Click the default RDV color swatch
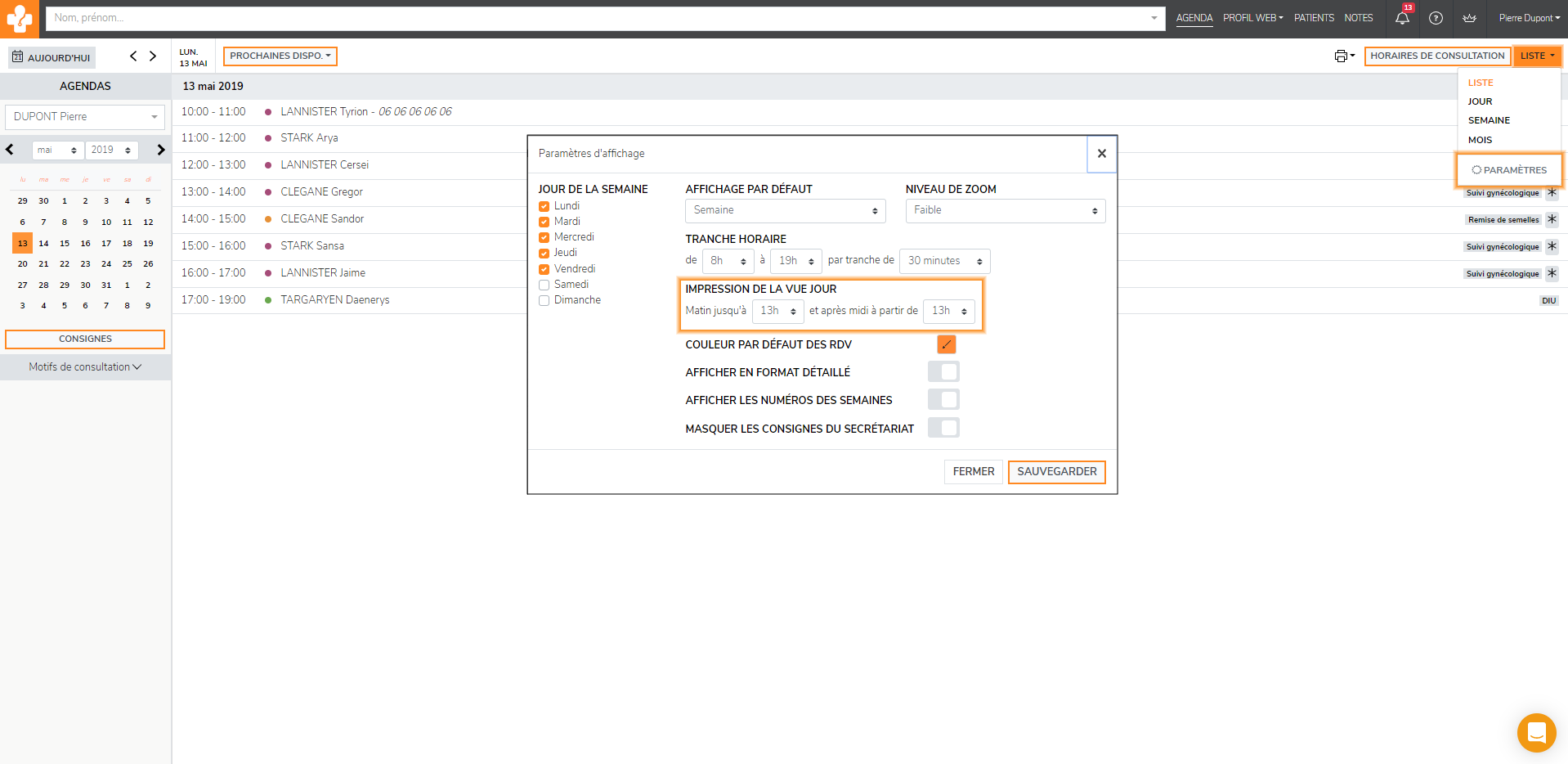The image size is (1568, 764). [x=946, y=344]
